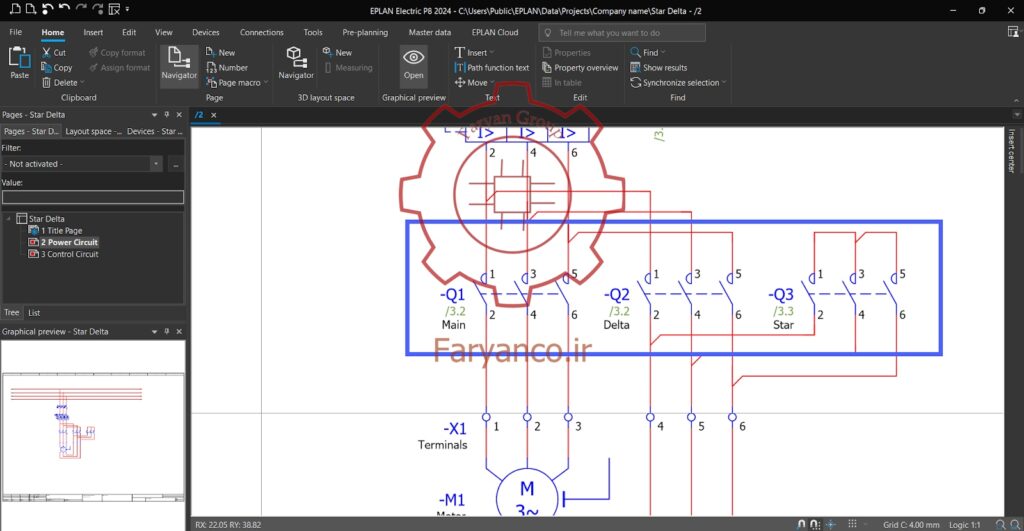1024x531 pixels.
Task: Click the filter ellipsis button beside dropdown
Action: 176,164
